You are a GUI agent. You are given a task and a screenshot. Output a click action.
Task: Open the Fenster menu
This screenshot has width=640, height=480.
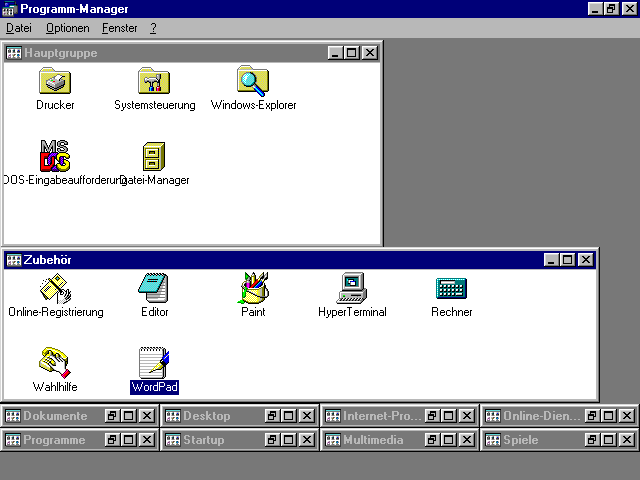(x=120, y=28)
